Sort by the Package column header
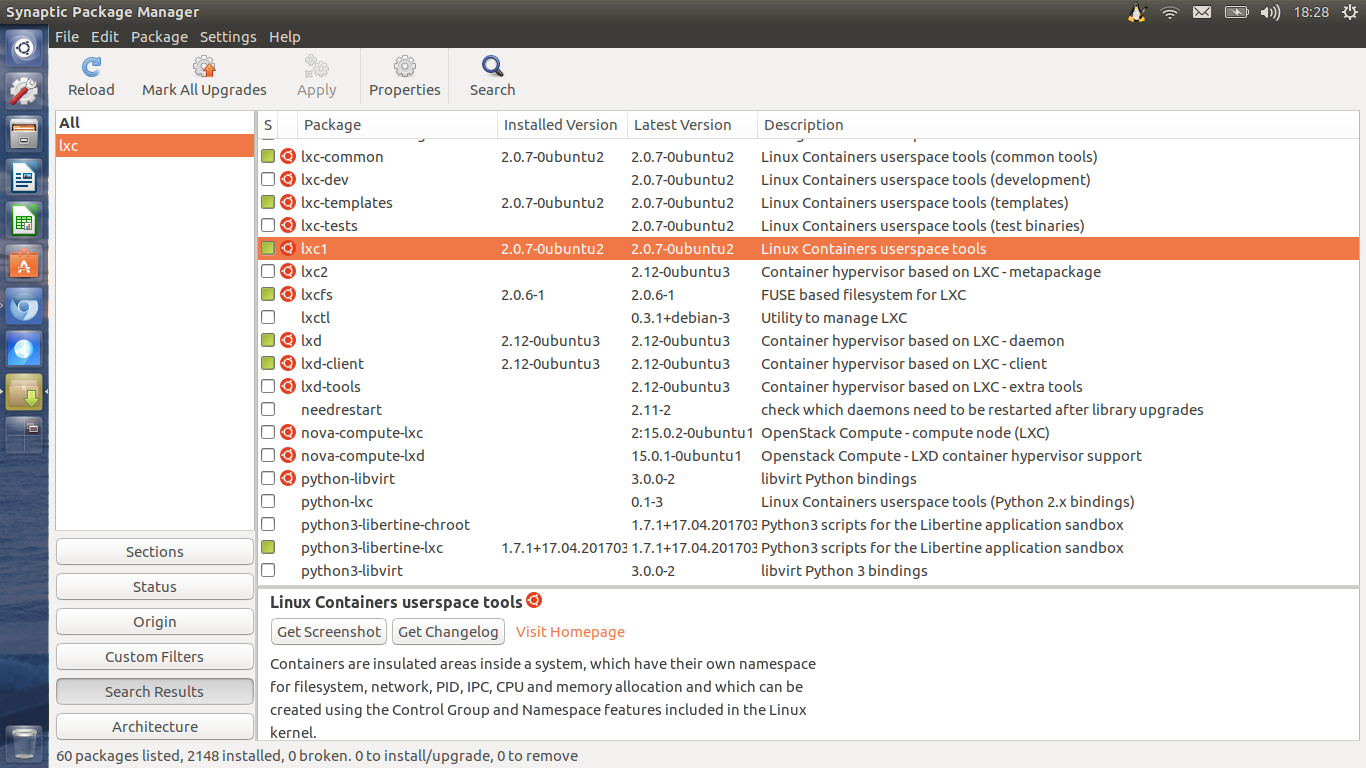The image size is (1366, 768). click(397, 125)
